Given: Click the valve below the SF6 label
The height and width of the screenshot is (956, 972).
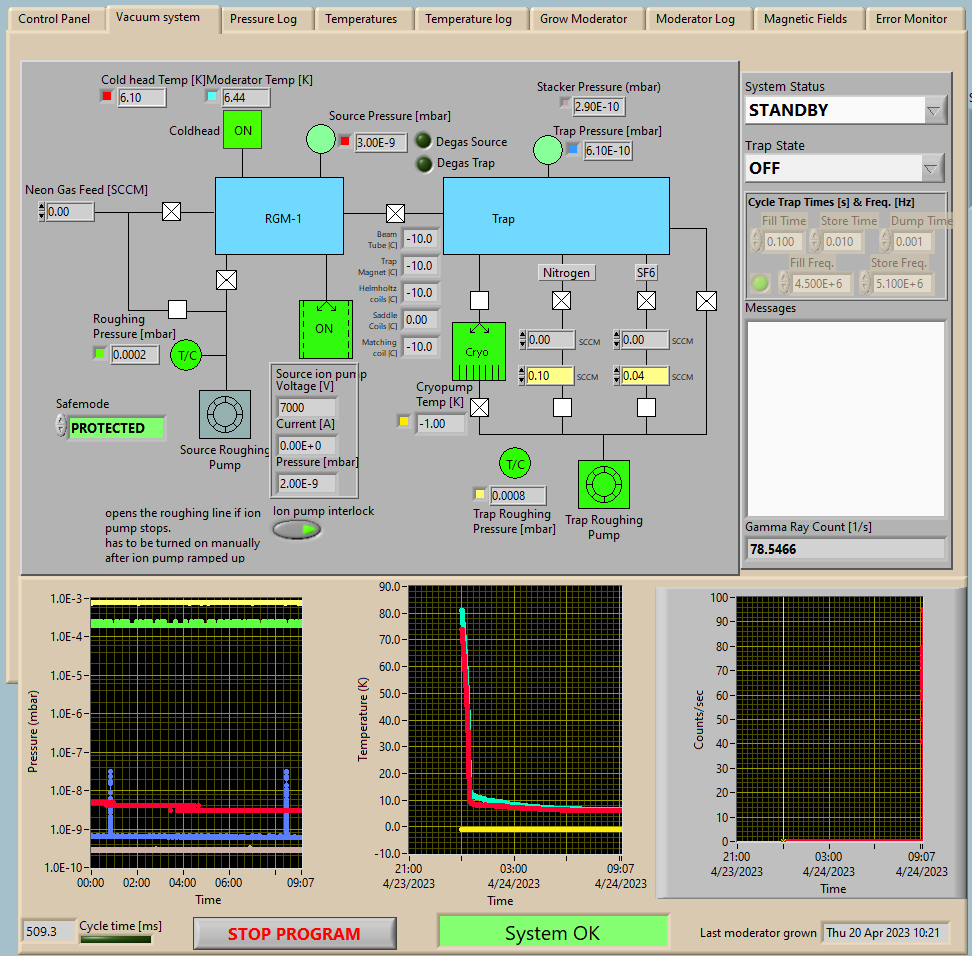Looking at the screenshot, I should tap(647, 300).
